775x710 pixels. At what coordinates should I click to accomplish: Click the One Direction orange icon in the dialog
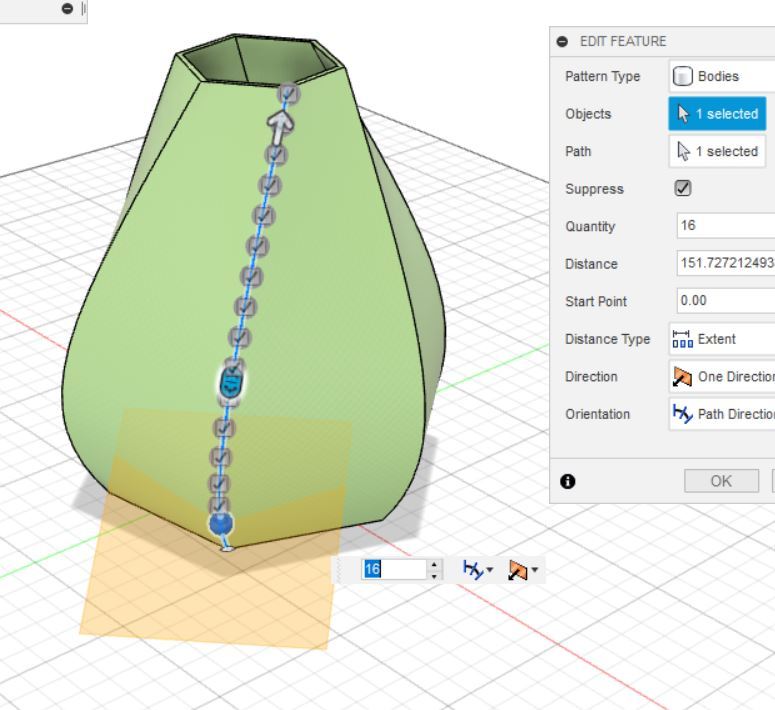coord(683,377)
